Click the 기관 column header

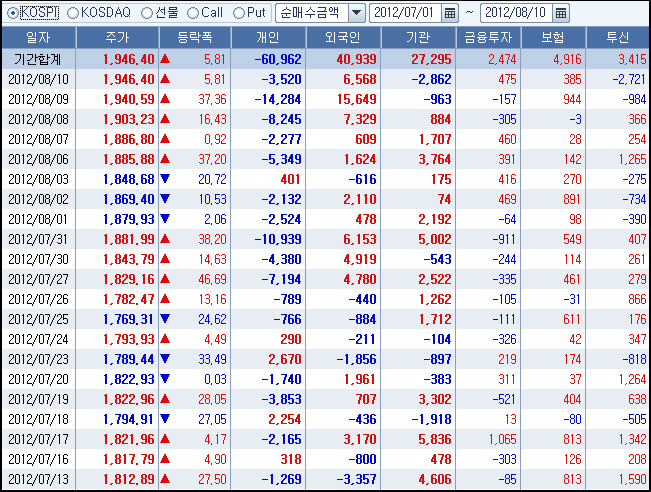coord(418,38)
